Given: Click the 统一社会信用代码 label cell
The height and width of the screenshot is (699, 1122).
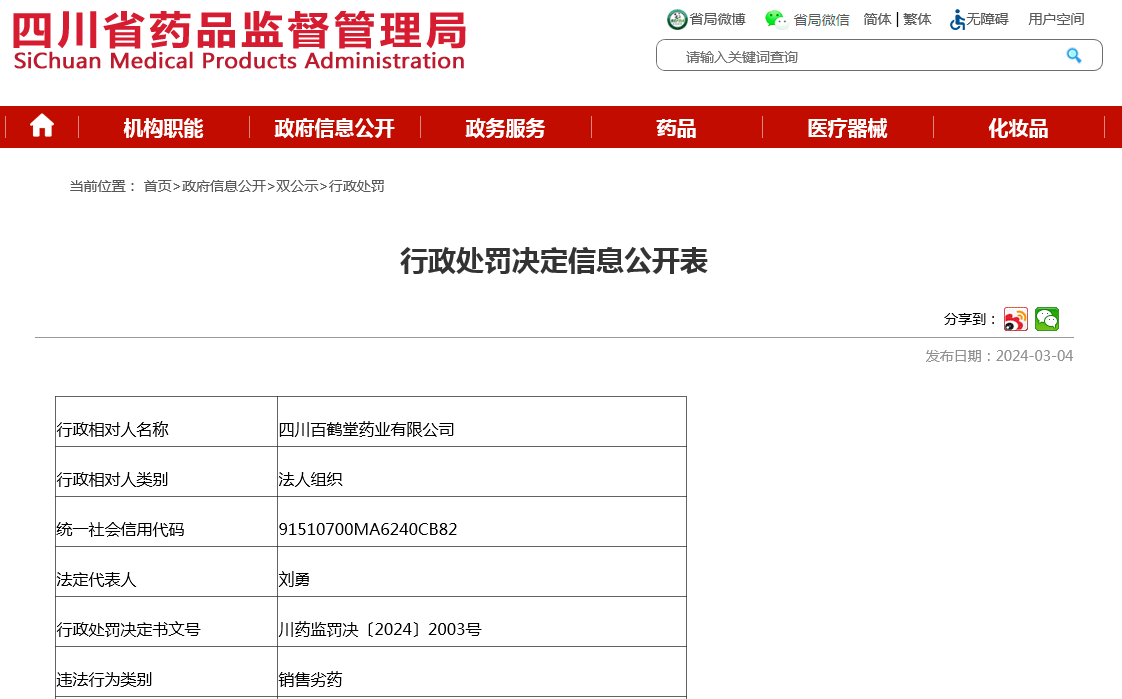Looking at the screenshot, I should click(166, 522).
